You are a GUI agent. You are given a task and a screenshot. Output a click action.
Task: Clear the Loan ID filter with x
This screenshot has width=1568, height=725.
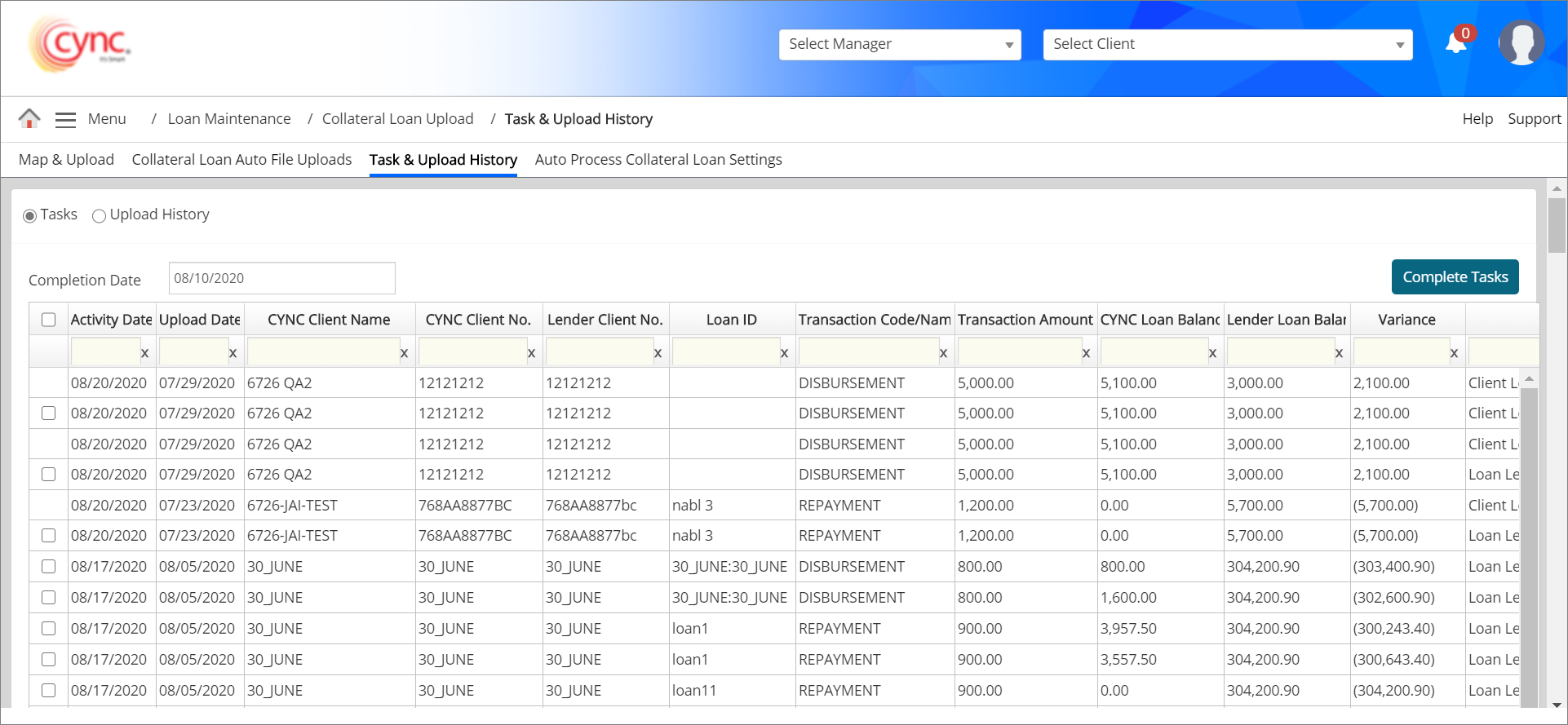(x=784, y=353)
